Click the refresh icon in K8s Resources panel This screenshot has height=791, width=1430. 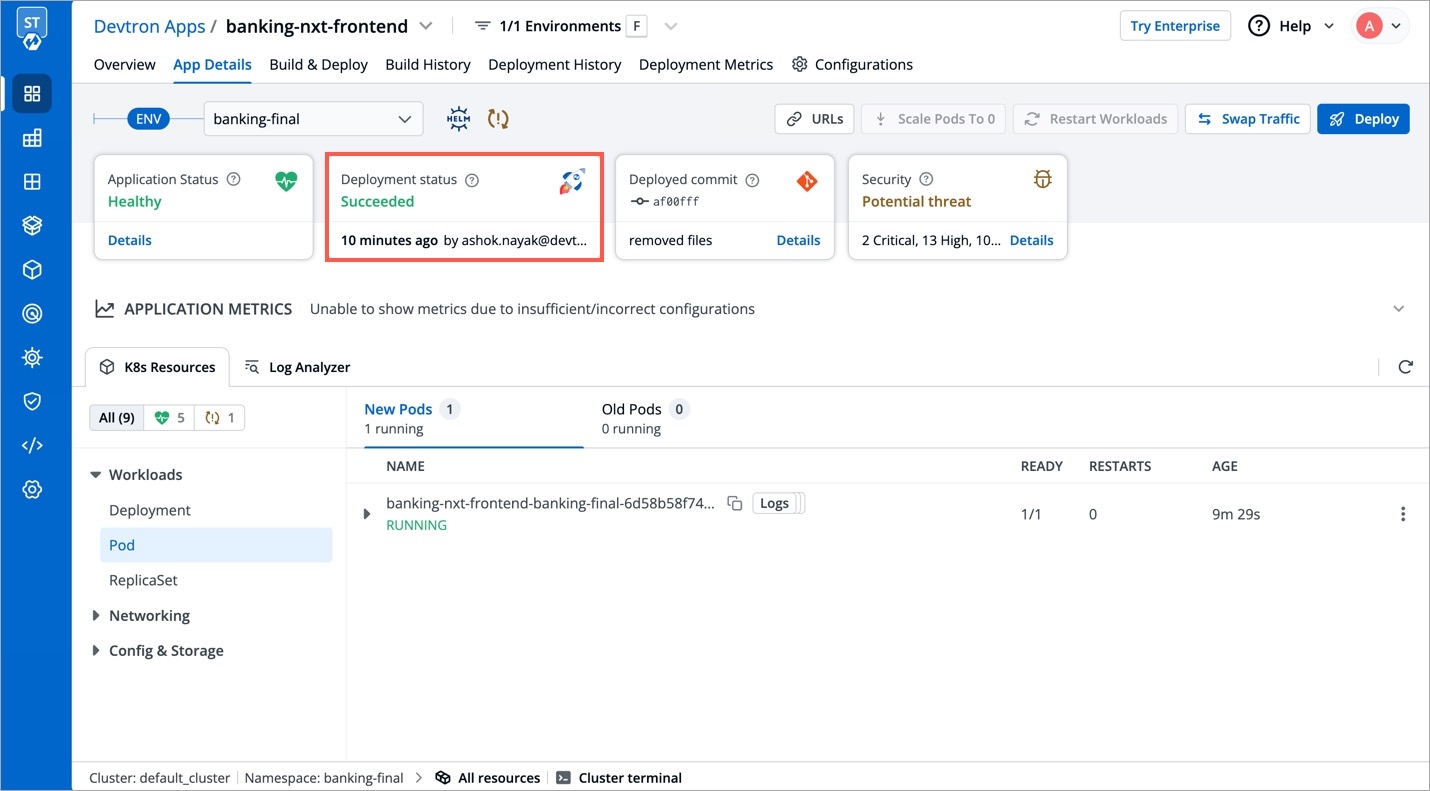coord(1405,367)
